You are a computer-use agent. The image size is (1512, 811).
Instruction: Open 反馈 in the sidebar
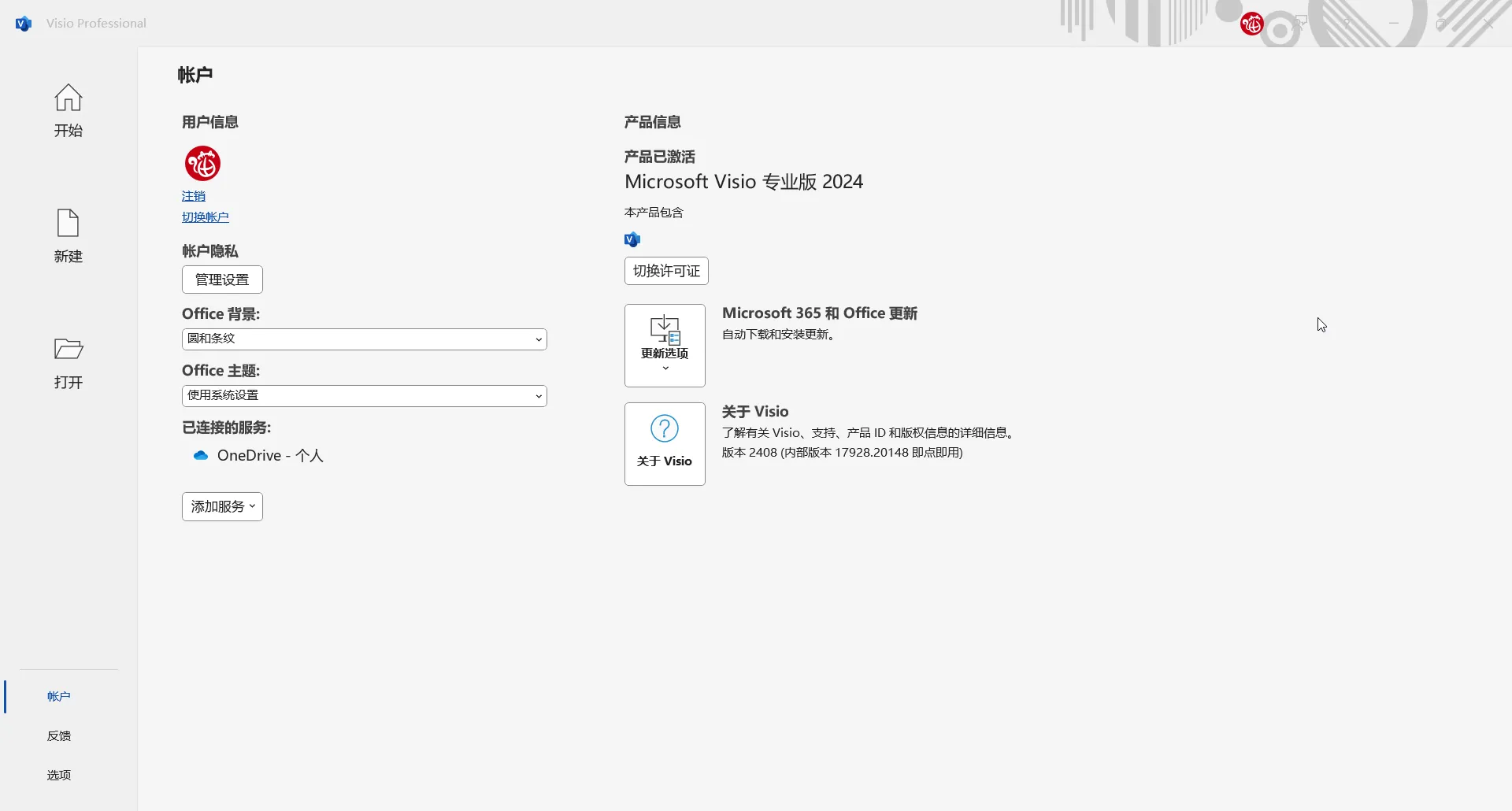pos(59,735)
